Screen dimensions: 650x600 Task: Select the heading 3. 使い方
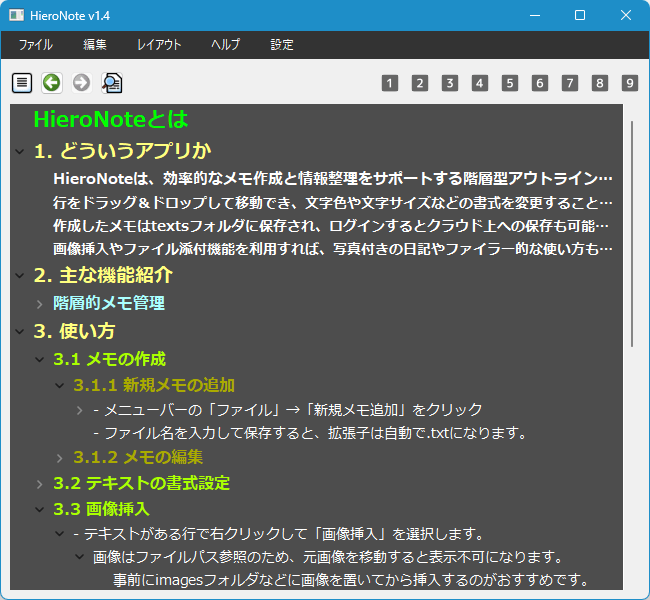click(x=74, y=331)
